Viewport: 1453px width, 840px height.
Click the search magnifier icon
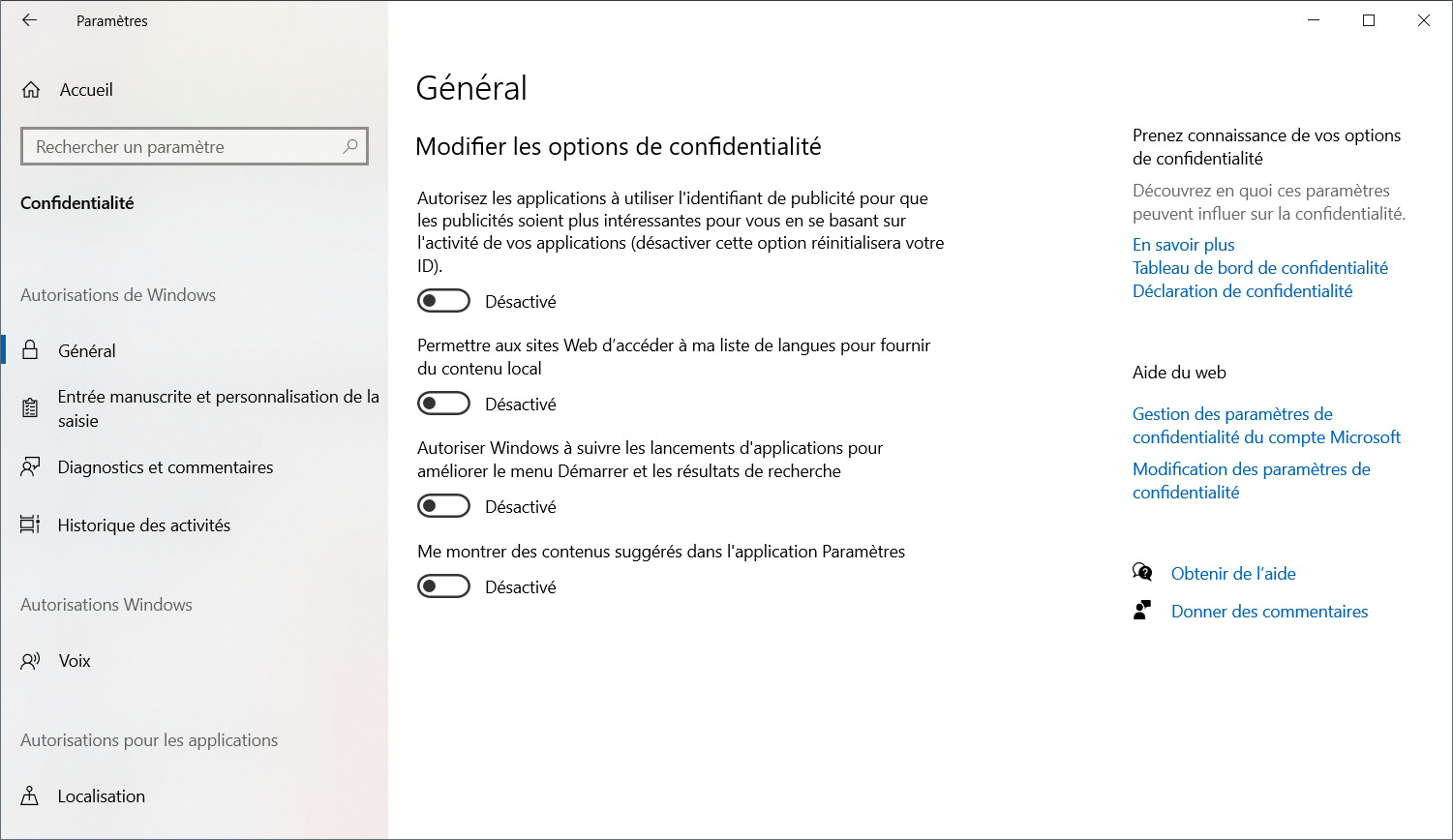pos(350,146)
